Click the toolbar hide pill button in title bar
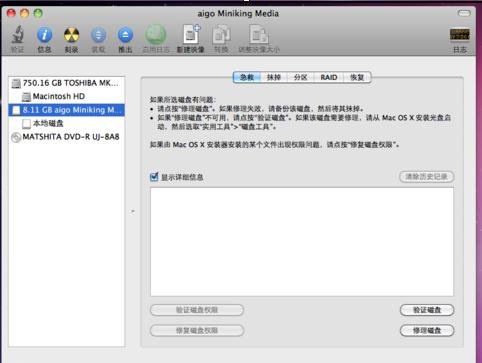 (x=464, y=13)
